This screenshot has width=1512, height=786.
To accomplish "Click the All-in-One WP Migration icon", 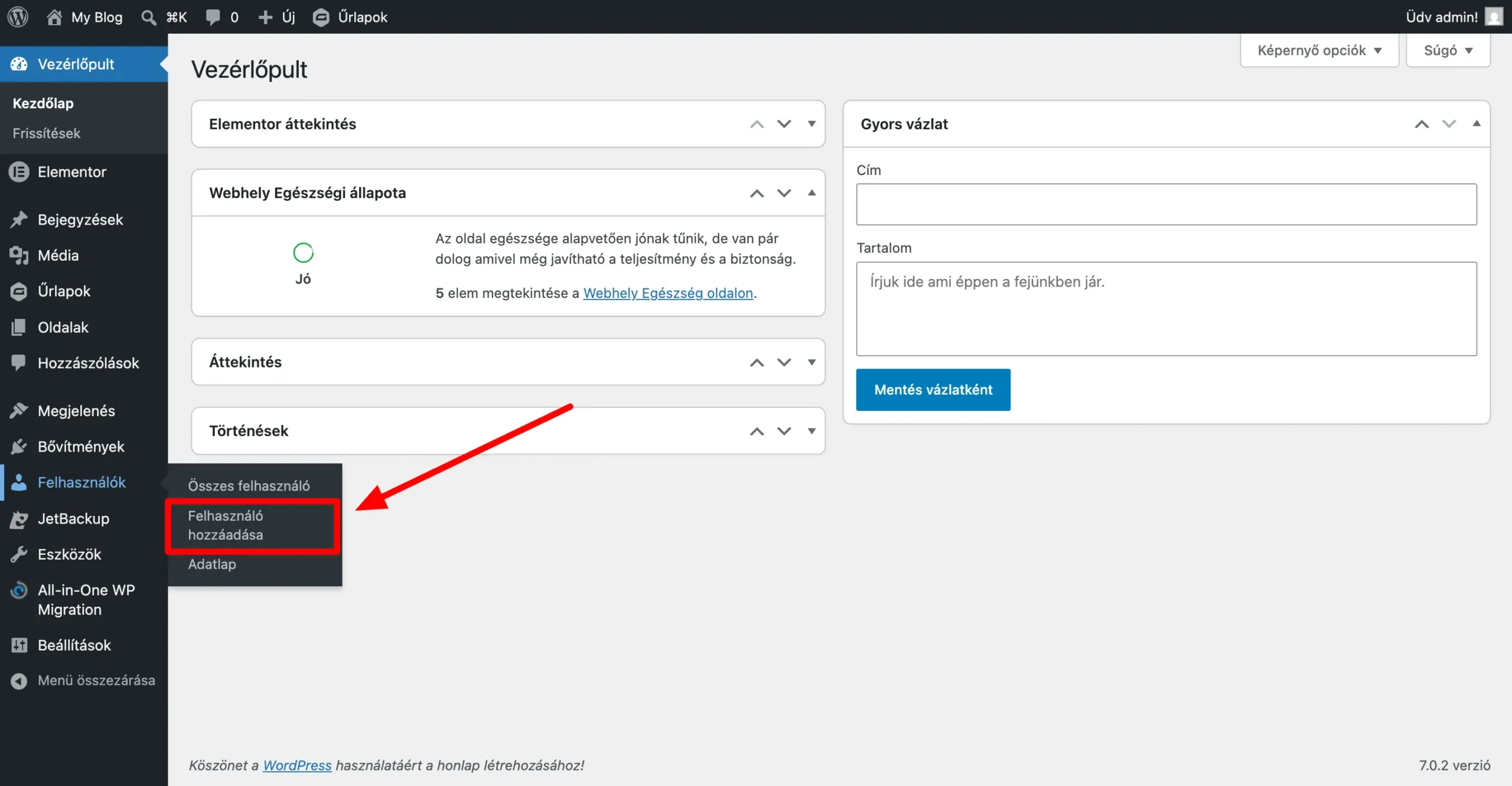I will (x=19, y=590).
